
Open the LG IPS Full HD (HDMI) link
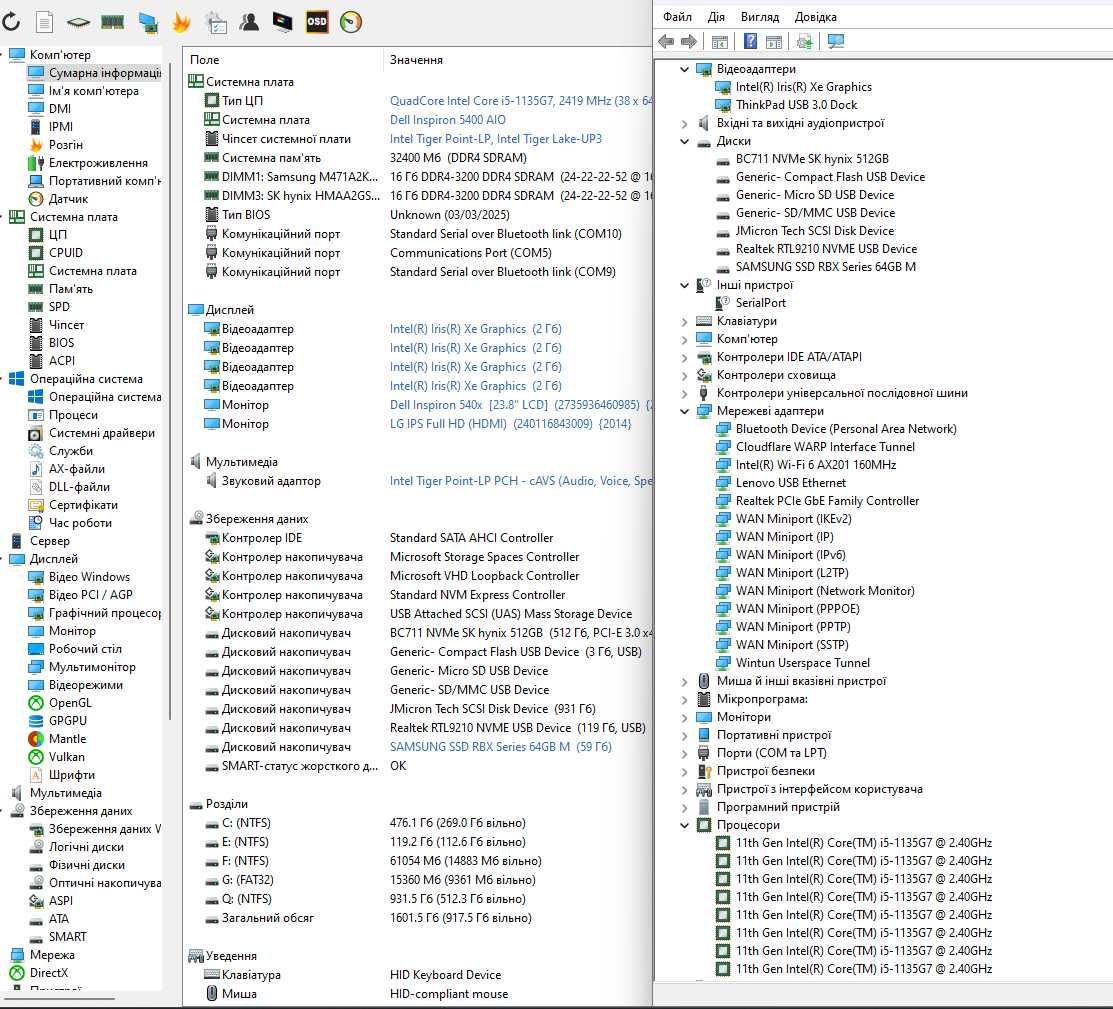(510, 424)
